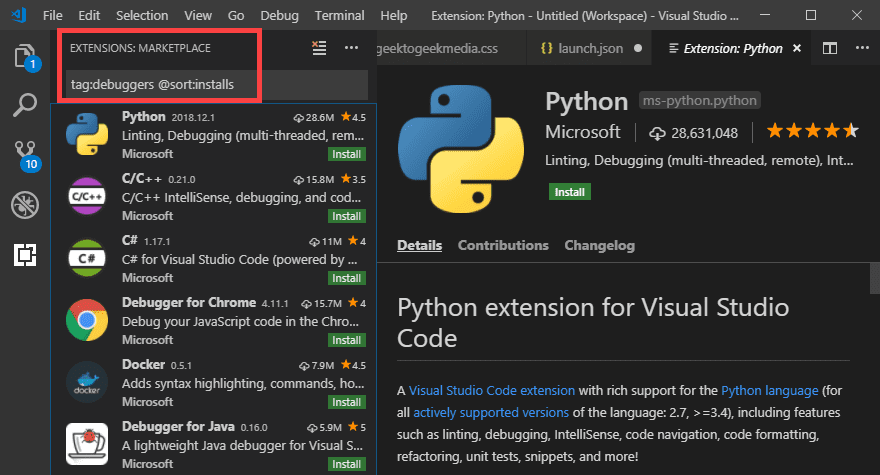The image size is (880, 475).
Task: Open the Search view icon
Action: pos(24,104)
